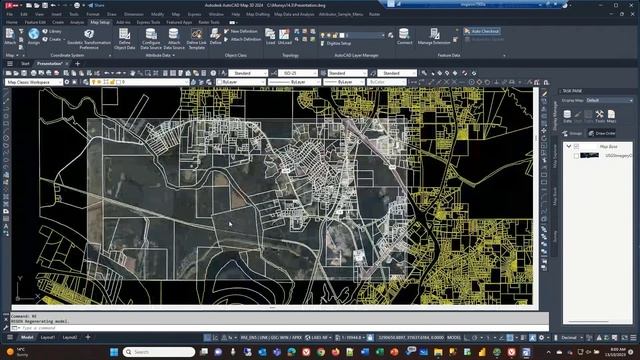Toggle the MODEL space button in status bar

pos(454,338)
